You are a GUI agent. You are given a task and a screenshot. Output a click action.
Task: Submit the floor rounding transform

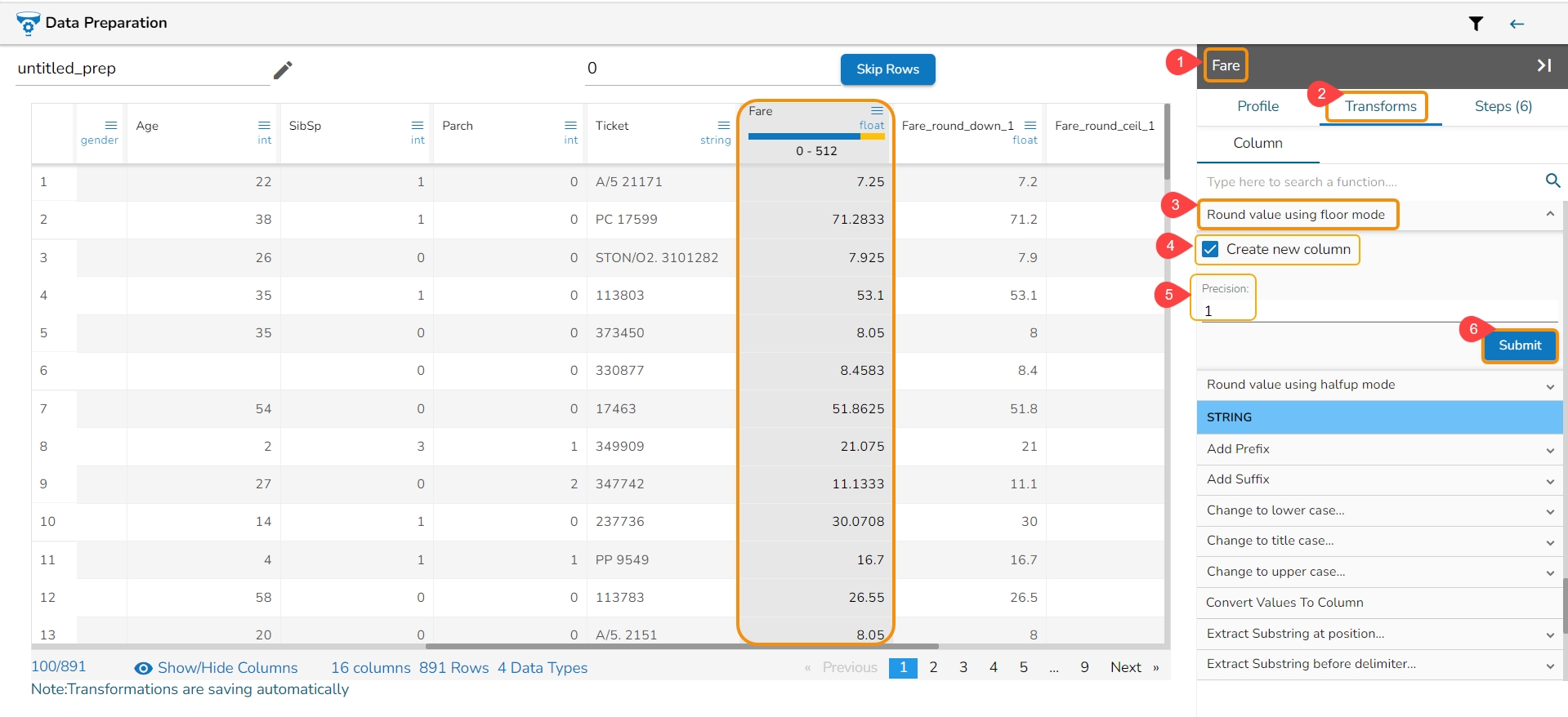[1519, 345]
